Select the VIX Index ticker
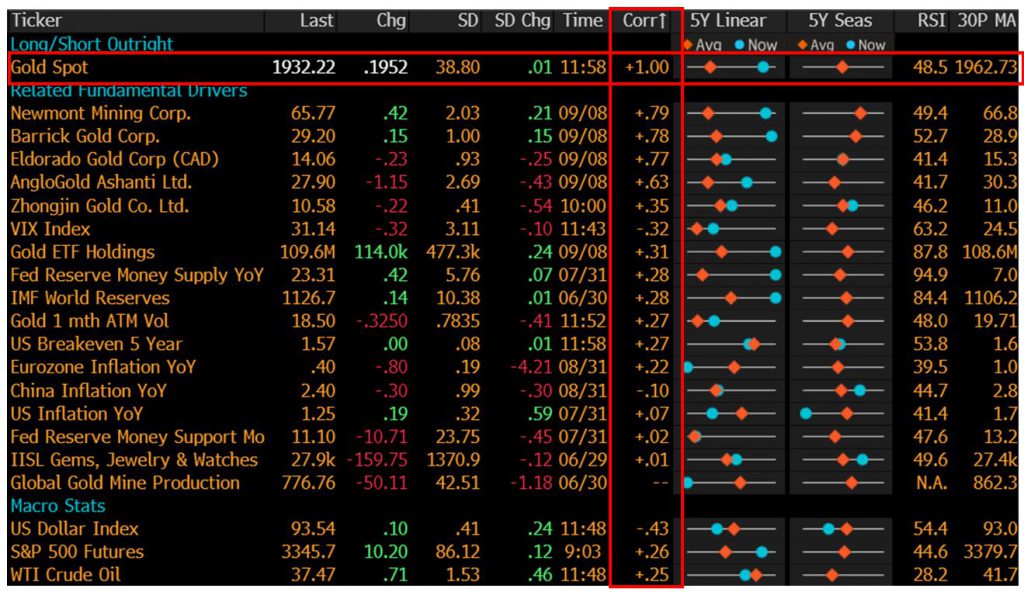This screenshot has width=1024, height=592. tap(50, 229)
